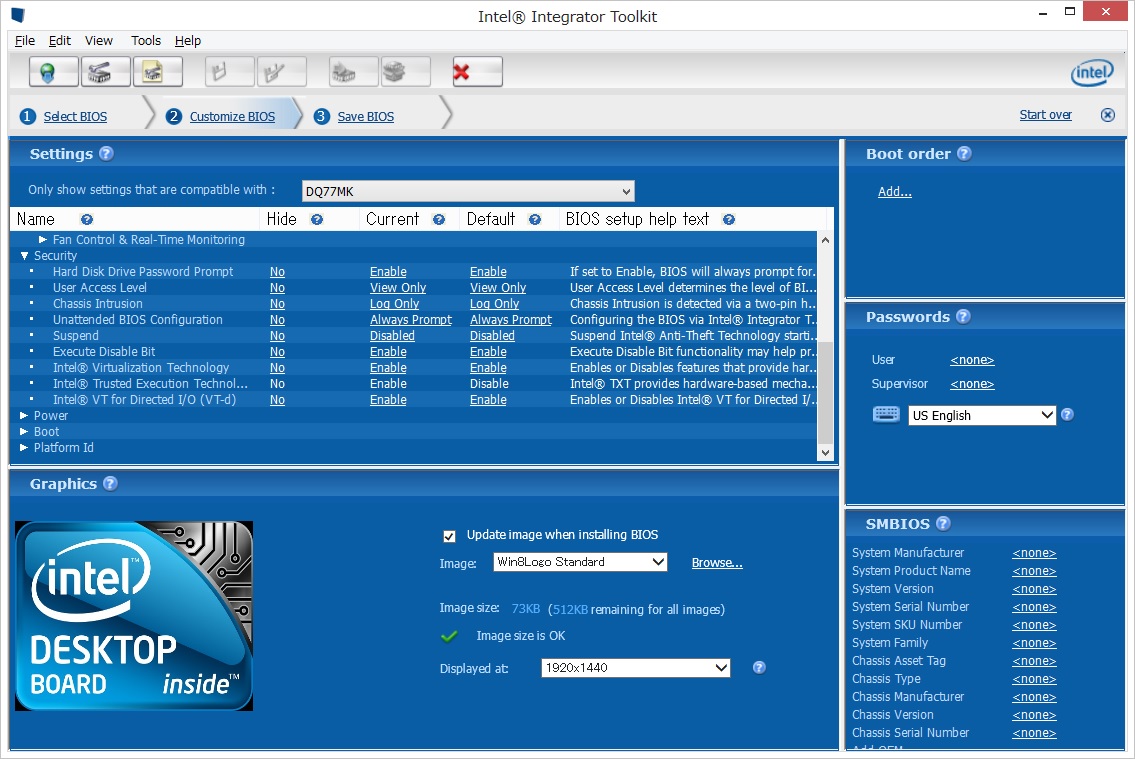Click the grayed-out package box button

(405, 72)
